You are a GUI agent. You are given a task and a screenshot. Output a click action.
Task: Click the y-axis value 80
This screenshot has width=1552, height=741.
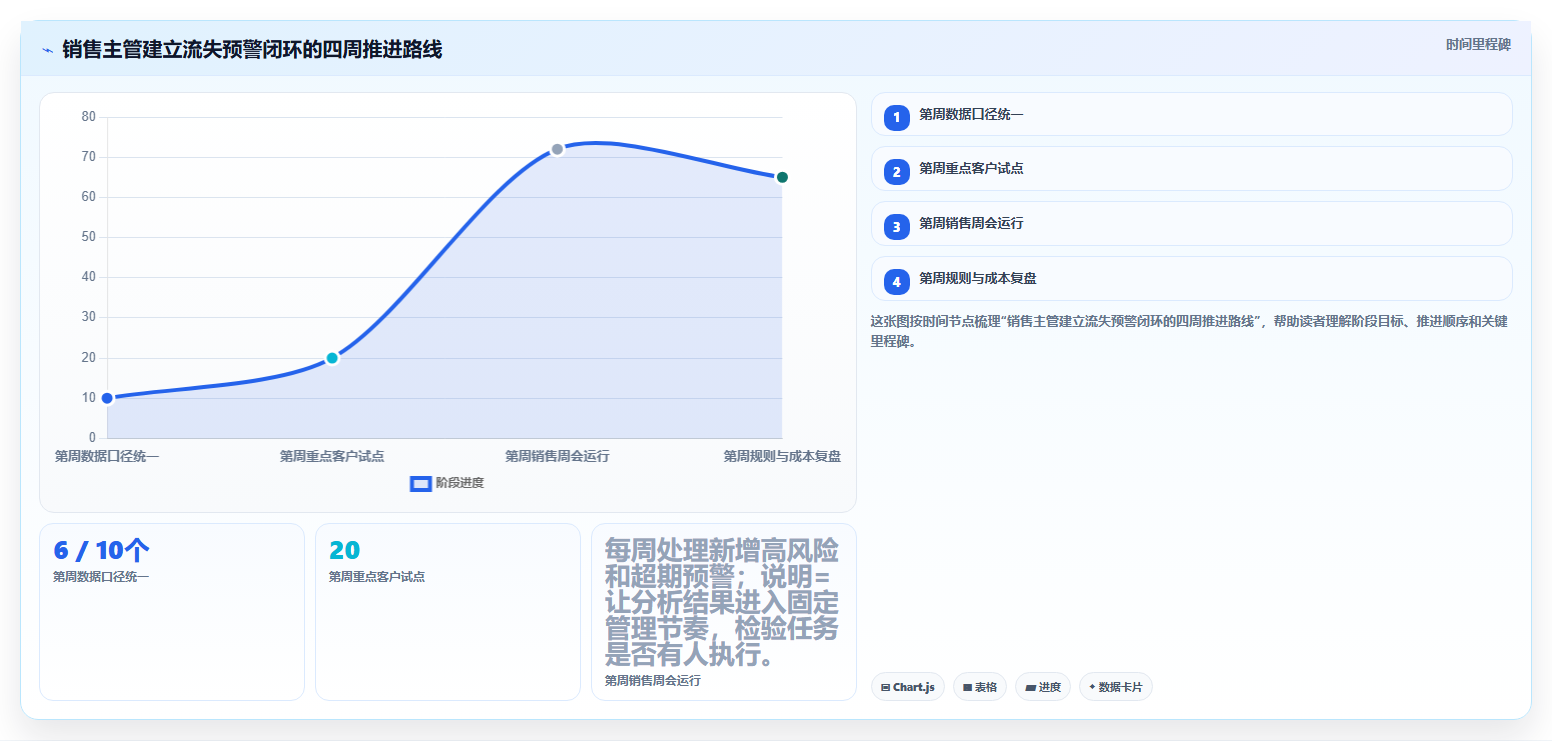89,117
